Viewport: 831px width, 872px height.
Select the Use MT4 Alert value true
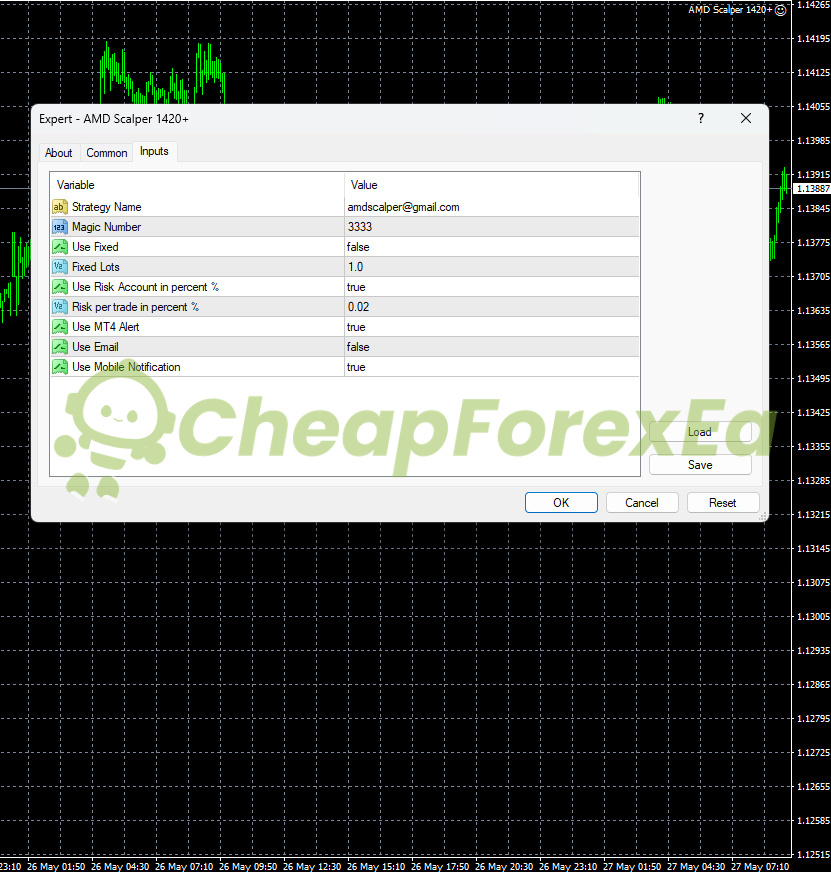[356, 327]
